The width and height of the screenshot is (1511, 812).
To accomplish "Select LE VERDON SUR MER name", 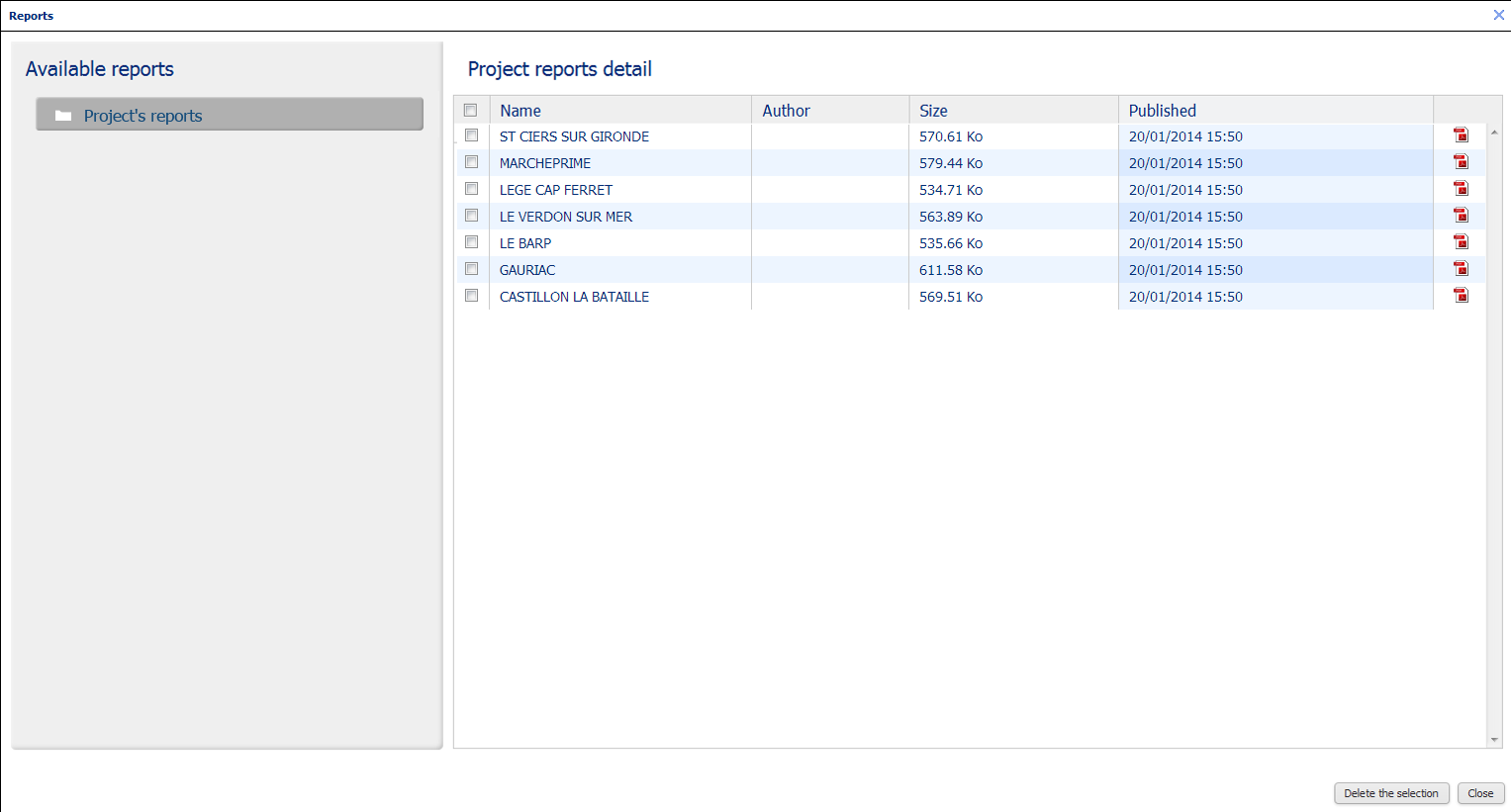I will click(566, 217).
